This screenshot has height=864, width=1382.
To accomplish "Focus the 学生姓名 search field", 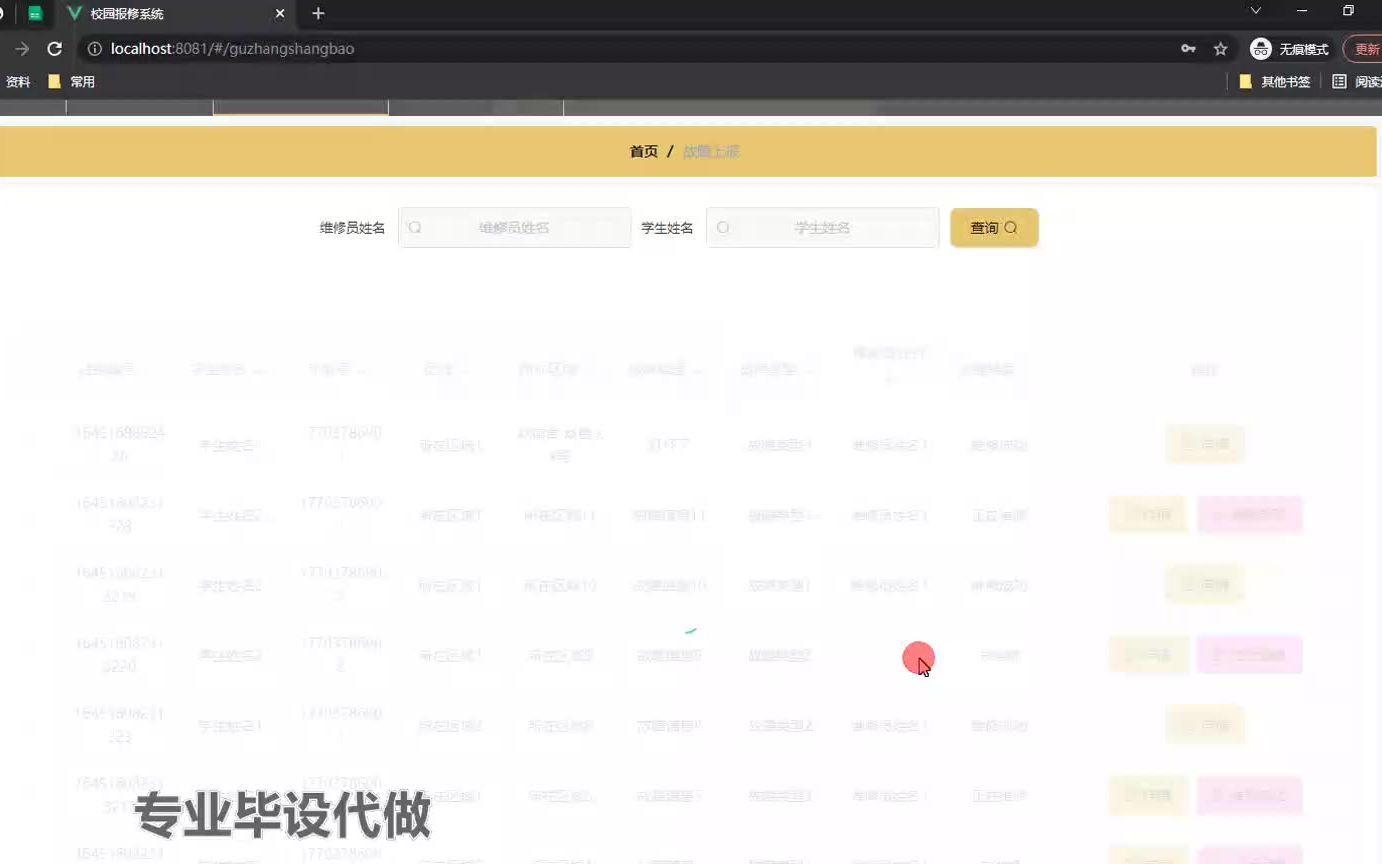I will (822, 227).
